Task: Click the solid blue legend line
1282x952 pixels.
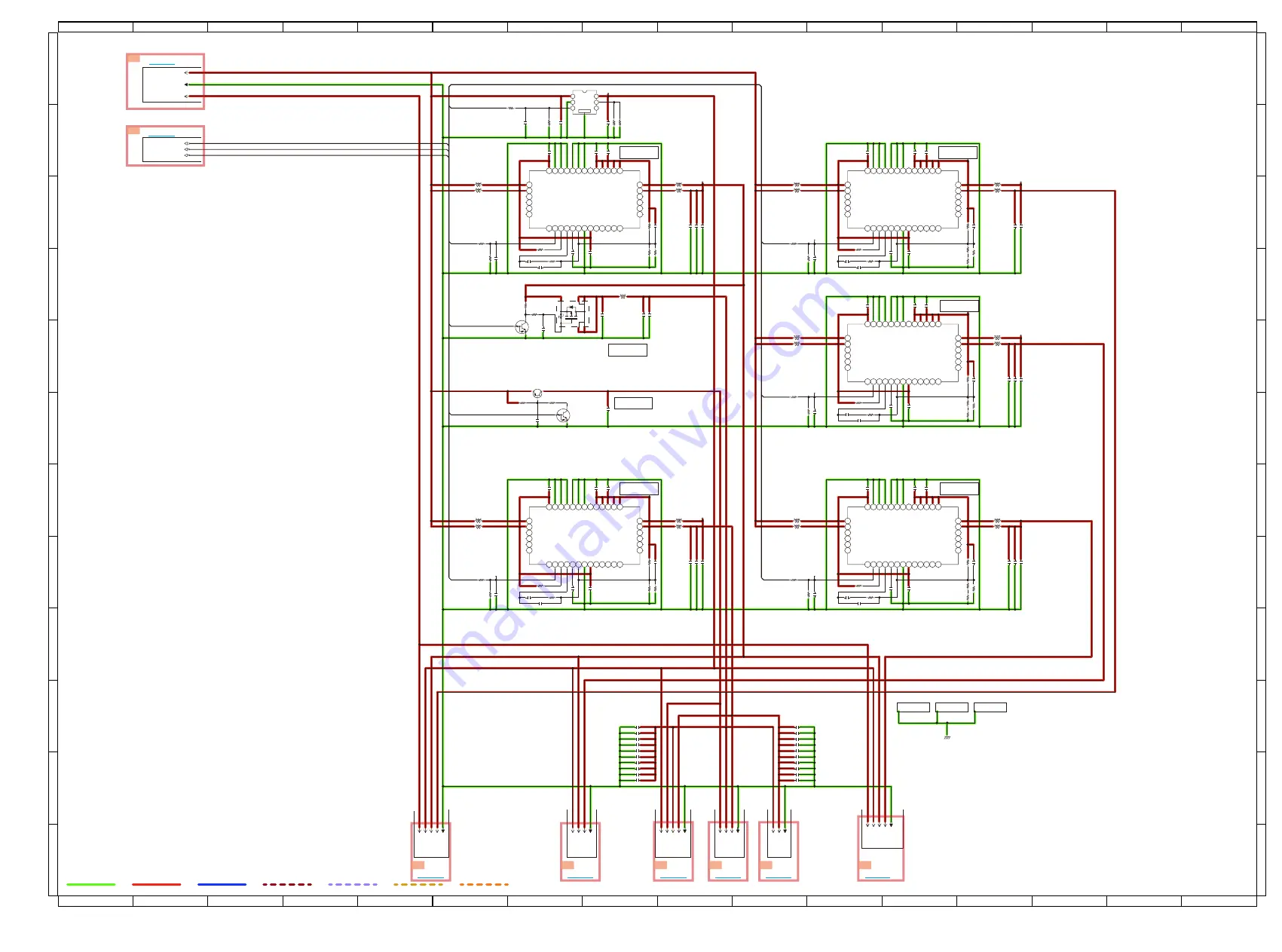Action: coord(222,884)
